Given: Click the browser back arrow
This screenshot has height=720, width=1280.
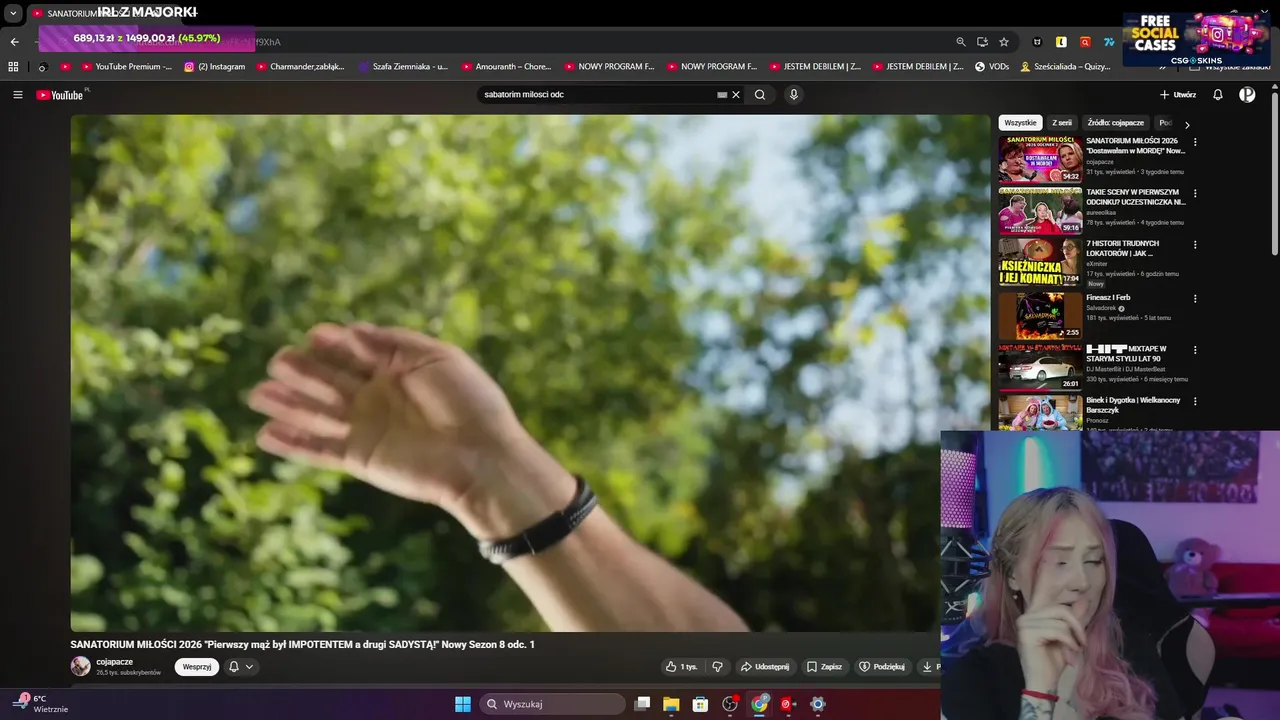Looking at the screenshot, I should [x=14, y=42].
